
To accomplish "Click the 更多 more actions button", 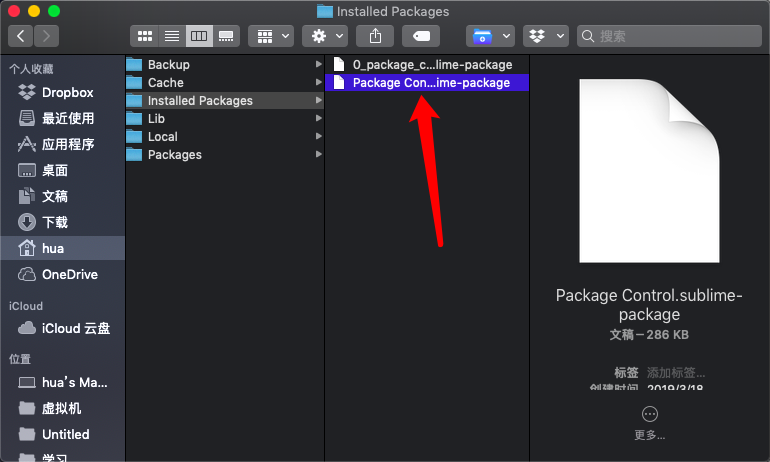I will click(649, 423).
